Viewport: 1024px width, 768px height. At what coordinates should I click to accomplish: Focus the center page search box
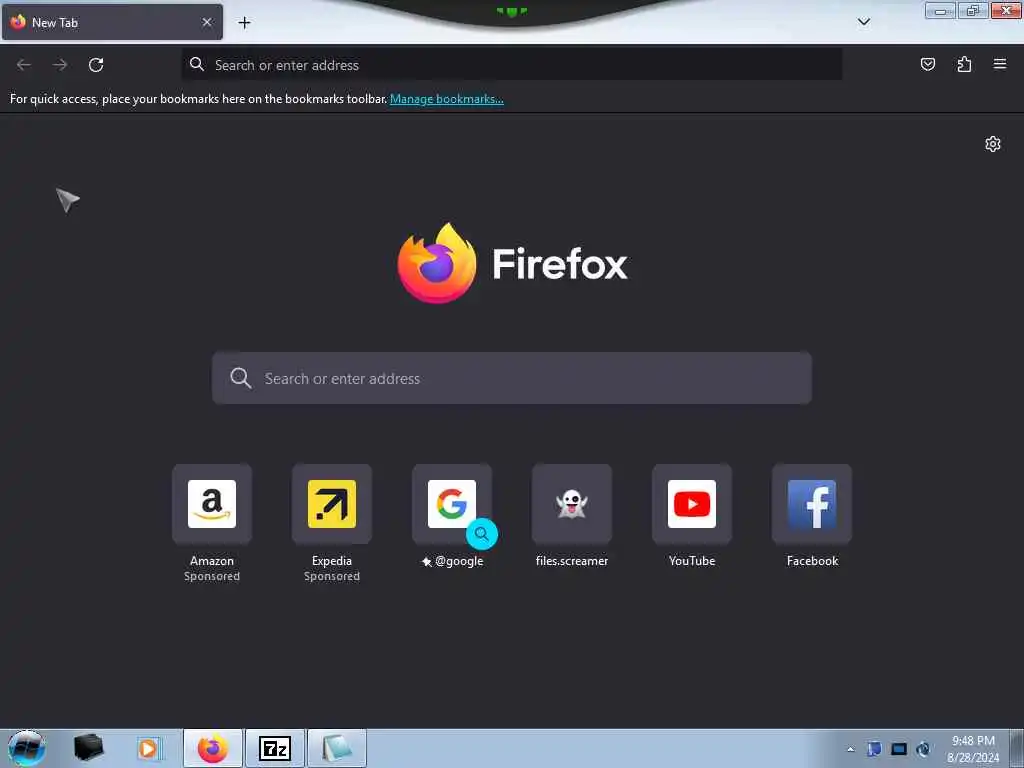[x=512, y=378]
